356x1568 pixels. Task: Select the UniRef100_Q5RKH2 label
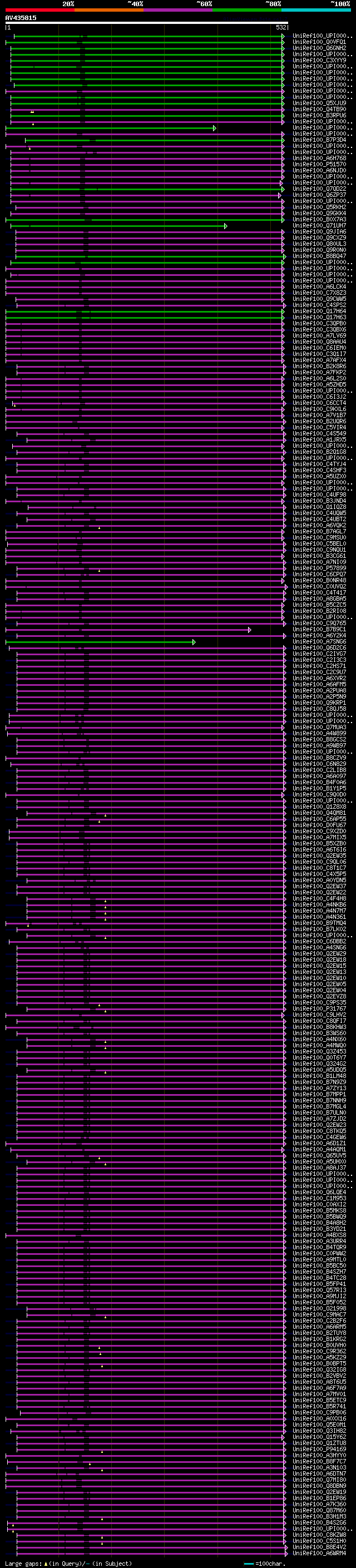pyautogui.click(x=319, y=207)
